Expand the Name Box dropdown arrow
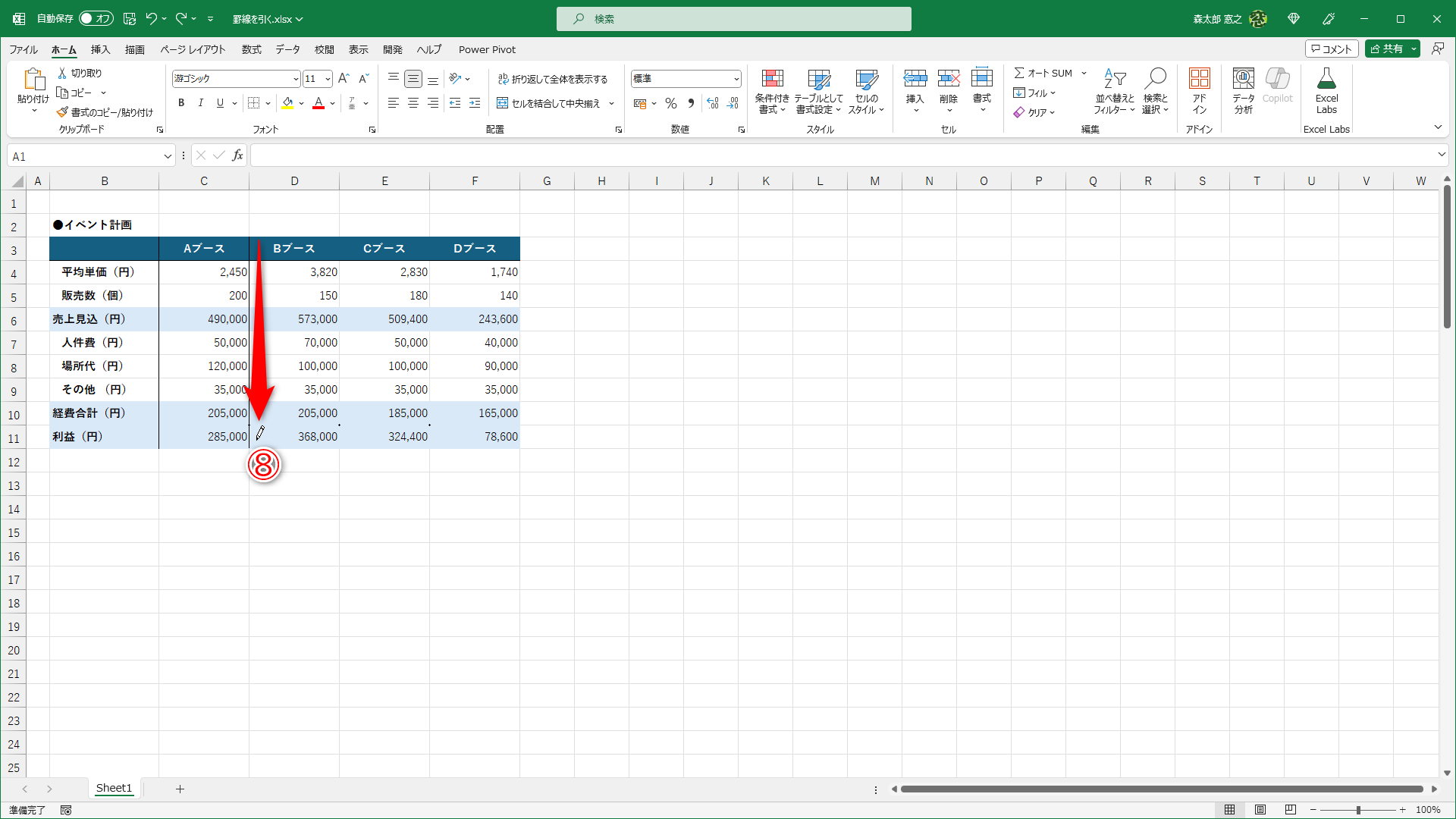This screenshot has height=819, width=1456. [x=168, y=156]
